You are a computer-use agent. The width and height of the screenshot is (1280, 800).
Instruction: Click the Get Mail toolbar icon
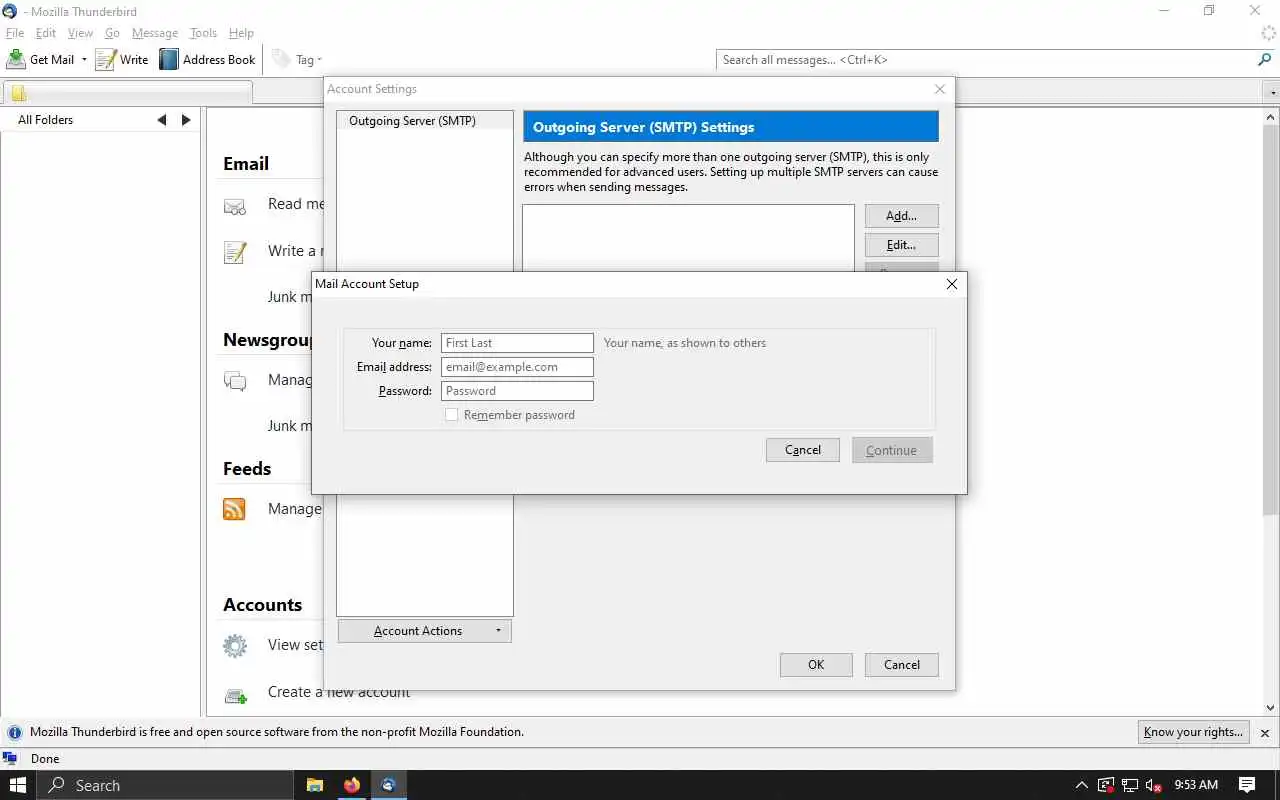click(16, 59)
